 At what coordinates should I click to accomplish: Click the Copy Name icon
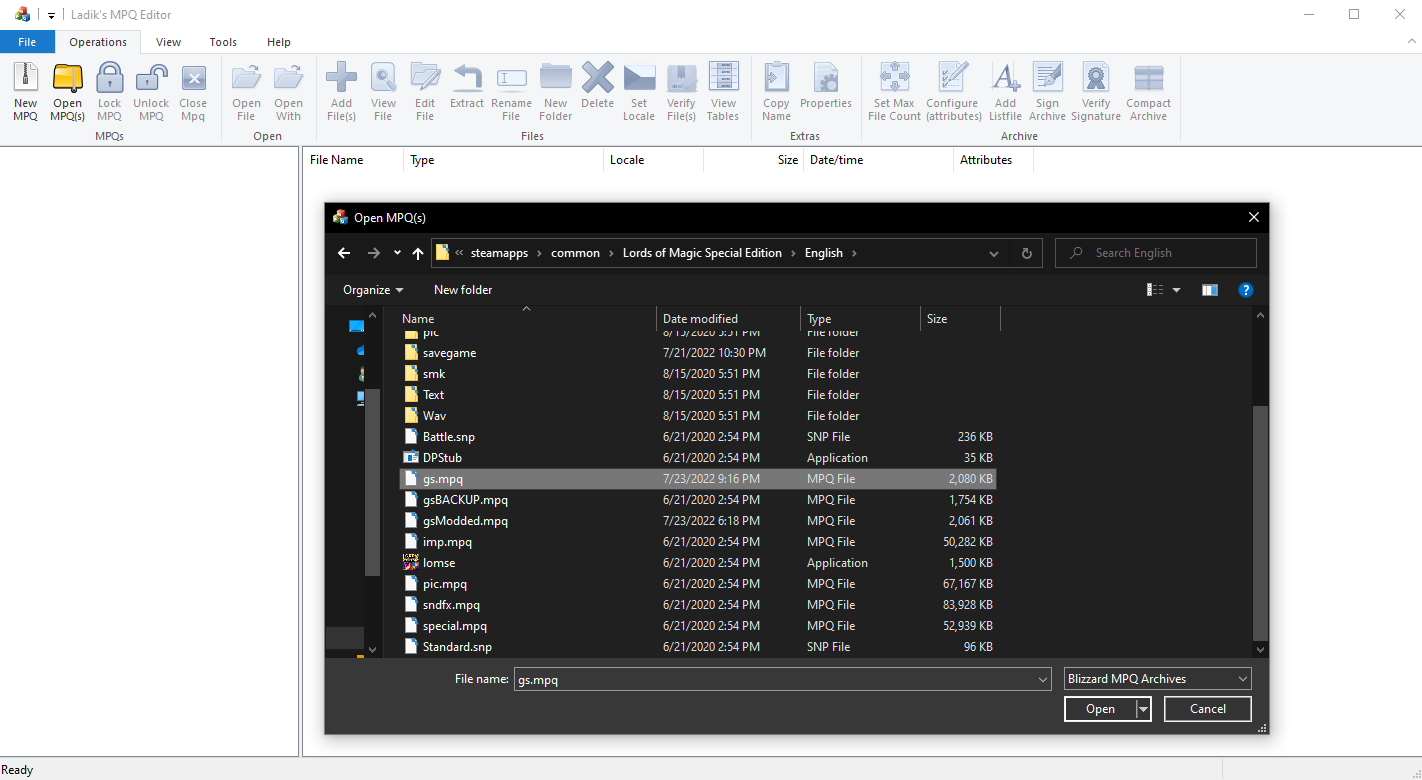point(776,78)
